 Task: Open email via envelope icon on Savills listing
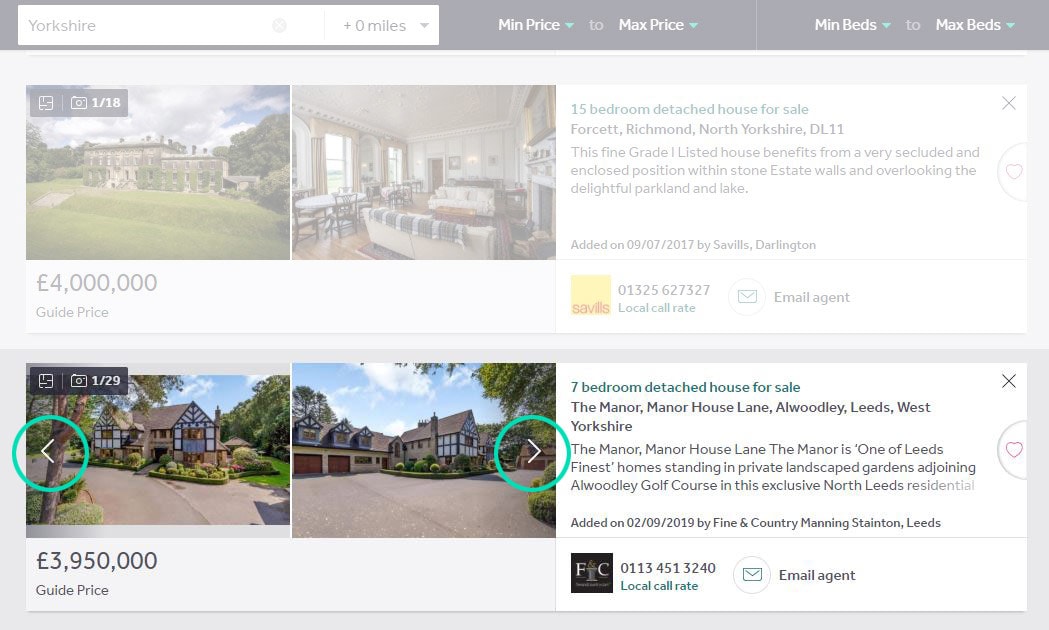747,296
